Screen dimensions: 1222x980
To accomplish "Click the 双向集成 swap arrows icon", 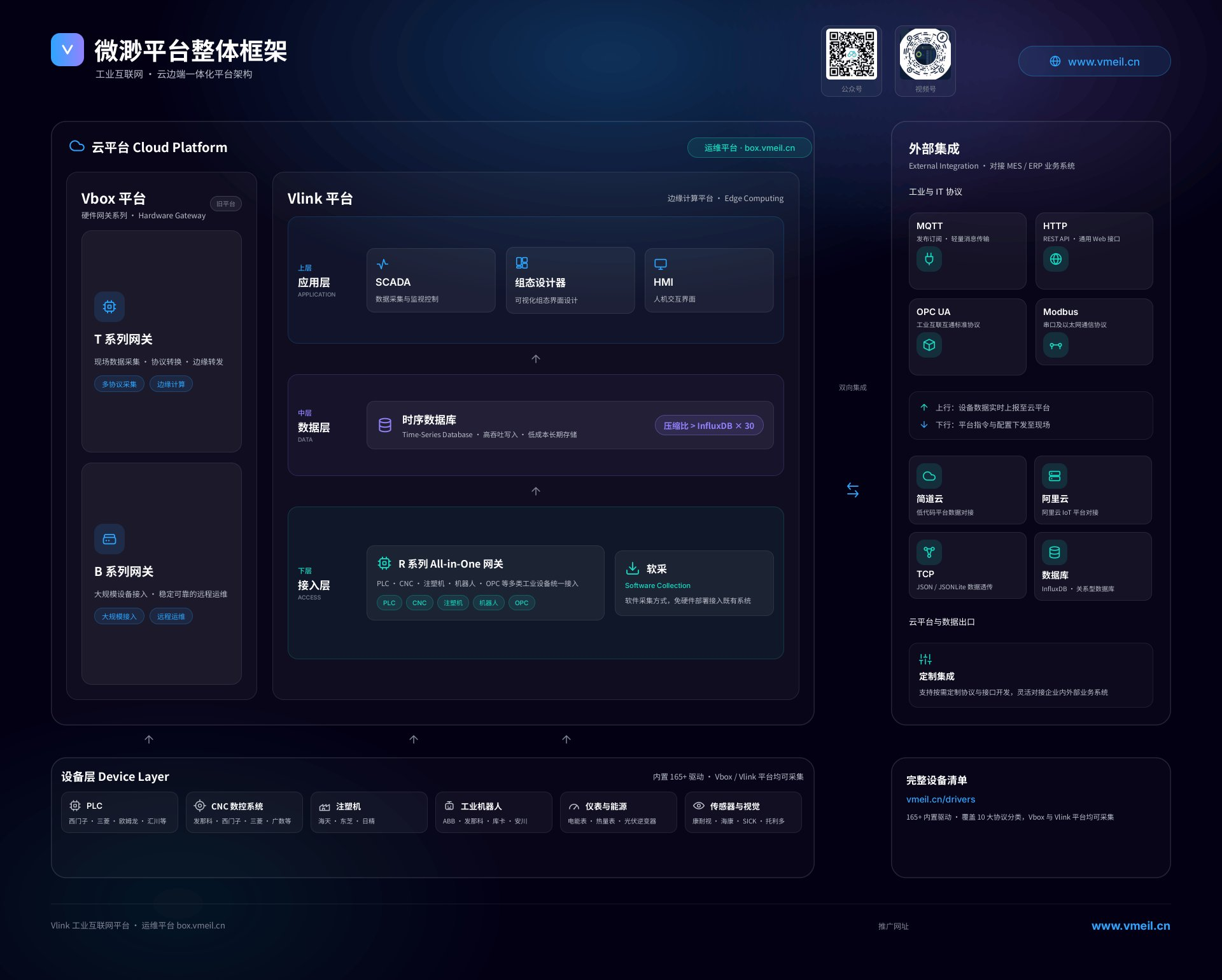I will point(853,490).
